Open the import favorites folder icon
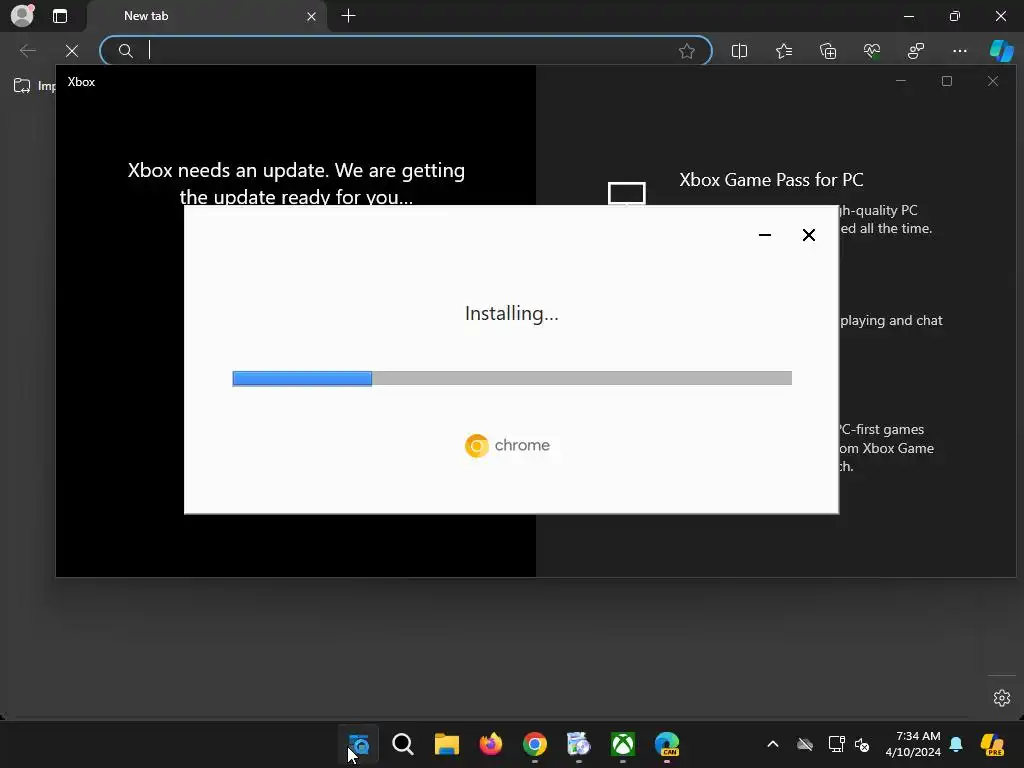The width and height of the screenshot is (1024, 768). pos(22,86)
